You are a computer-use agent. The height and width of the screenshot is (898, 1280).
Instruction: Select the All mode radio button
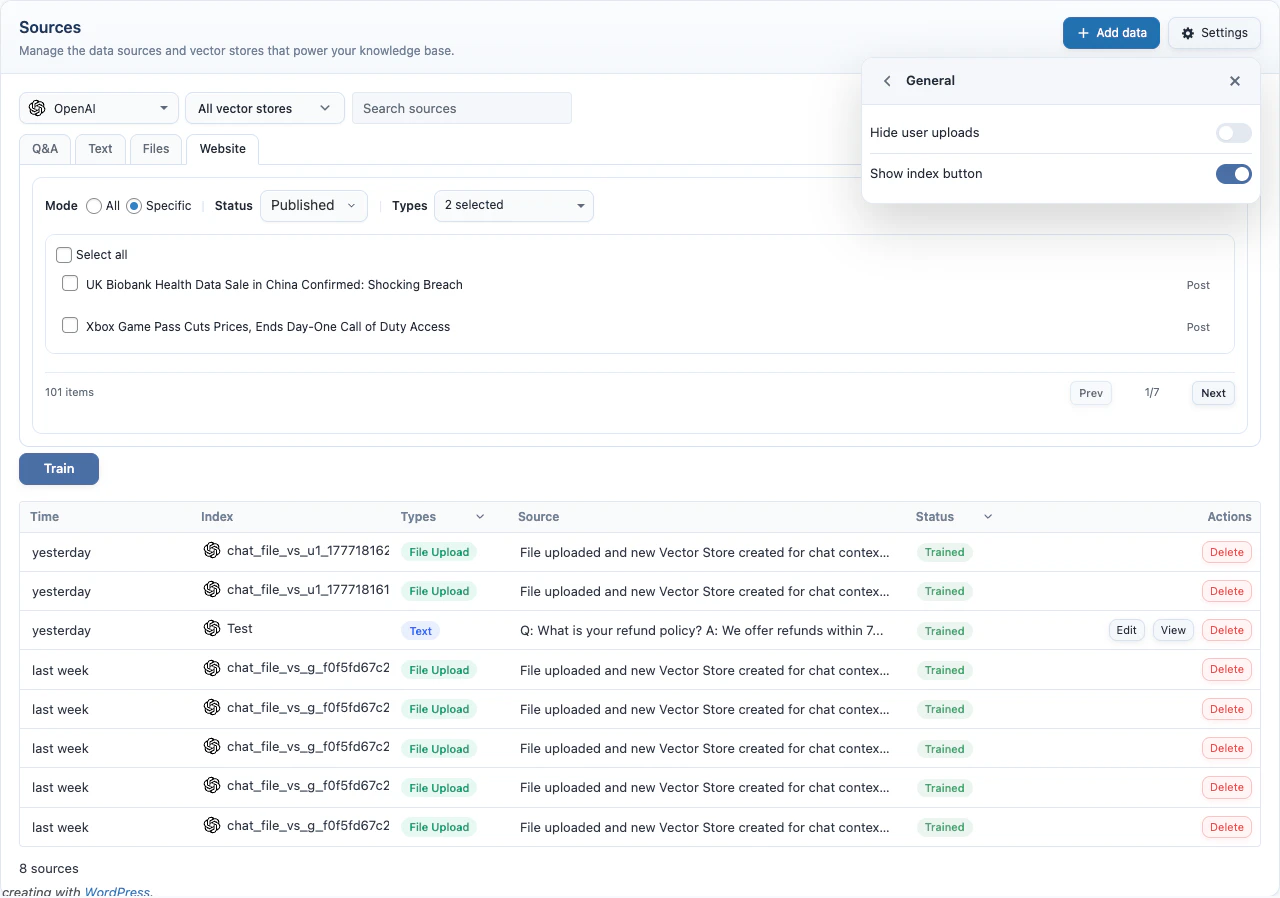(95, 206)
